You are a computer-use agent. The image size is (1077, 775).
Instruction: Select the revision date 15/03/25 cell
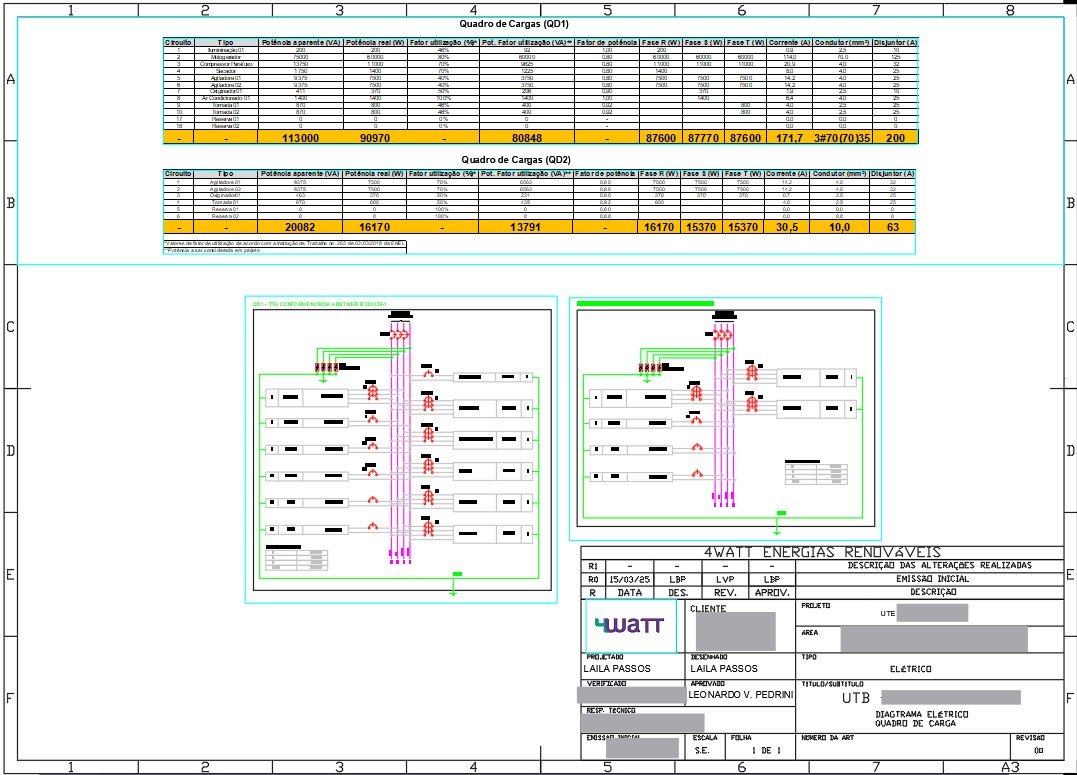pos(630,579)
